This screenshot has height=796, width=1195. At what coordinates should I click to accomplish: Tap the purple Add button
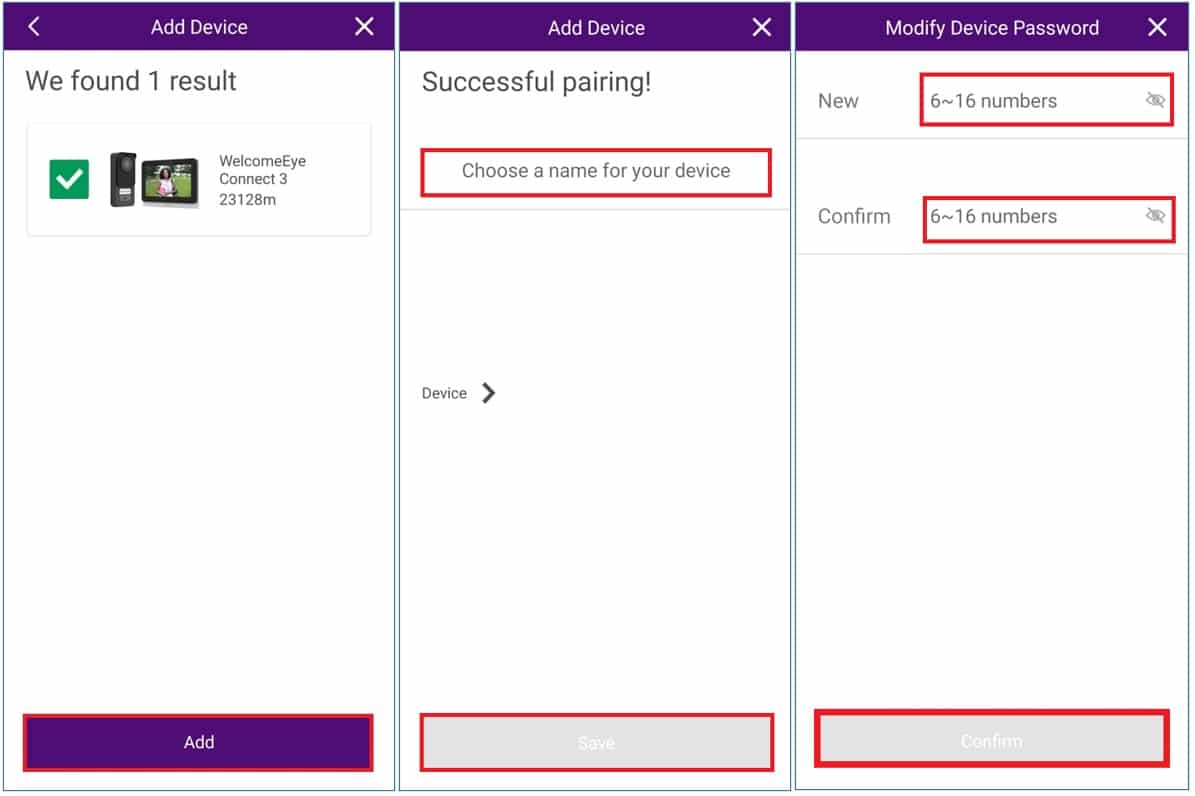pos(198,743)
